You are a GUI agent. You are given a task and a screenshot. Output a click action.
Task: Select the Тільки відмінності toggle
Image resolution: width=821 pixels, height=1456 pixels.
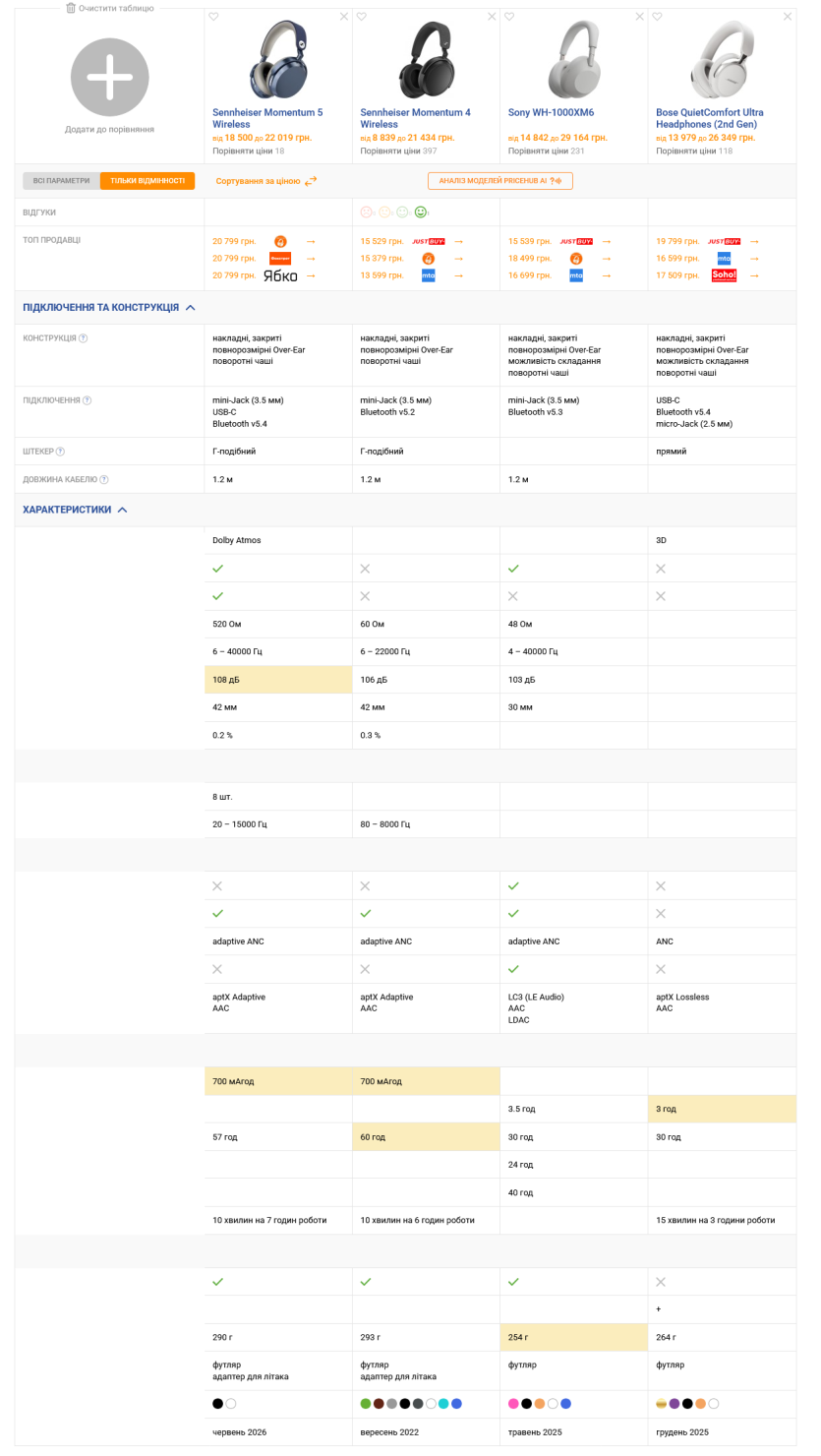tap(147, 181)
